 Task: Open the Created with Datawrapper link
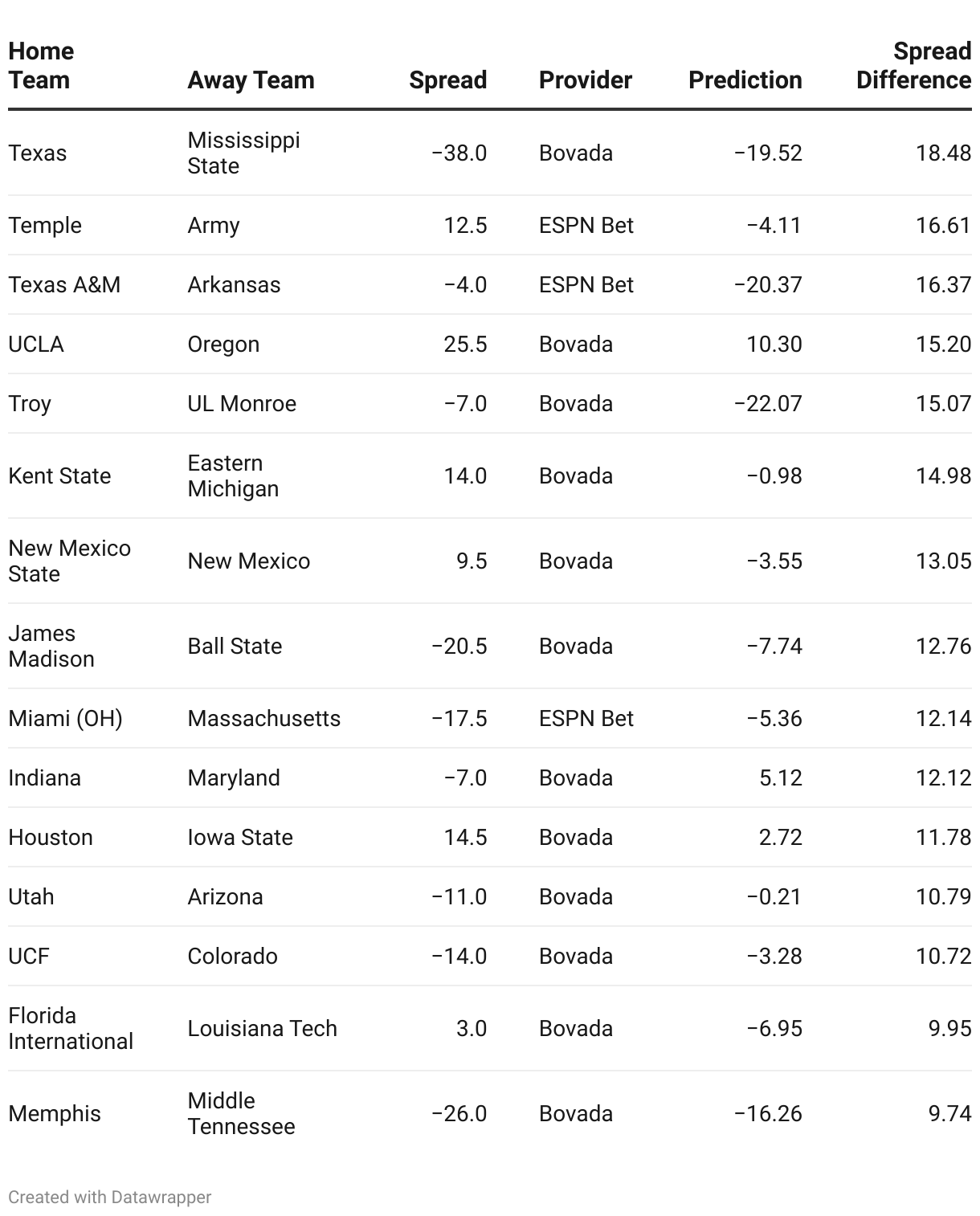(110, 1197)
